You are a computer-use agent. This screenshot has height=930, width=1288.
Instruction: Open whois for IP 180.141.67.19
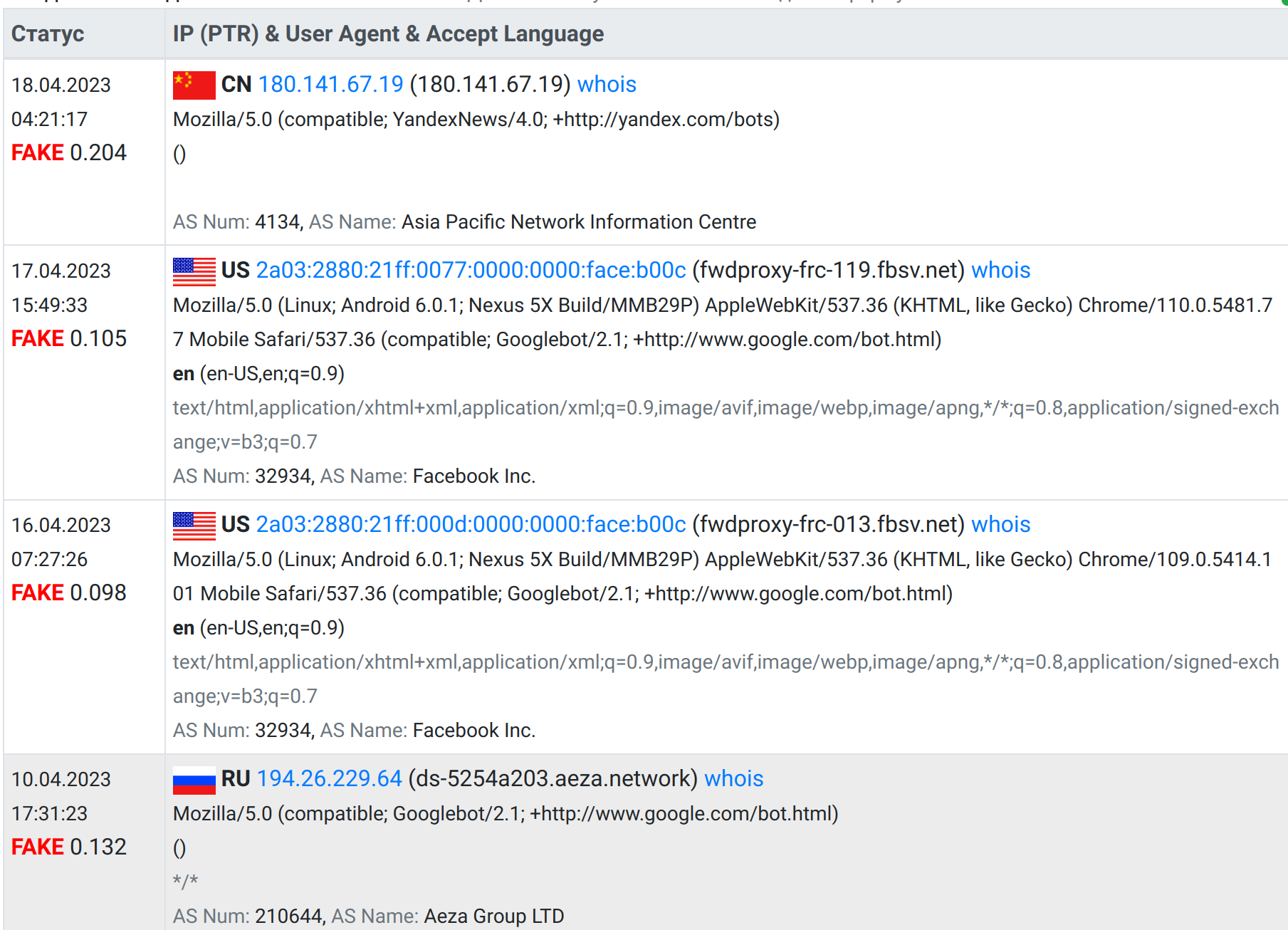coord(606,84)
